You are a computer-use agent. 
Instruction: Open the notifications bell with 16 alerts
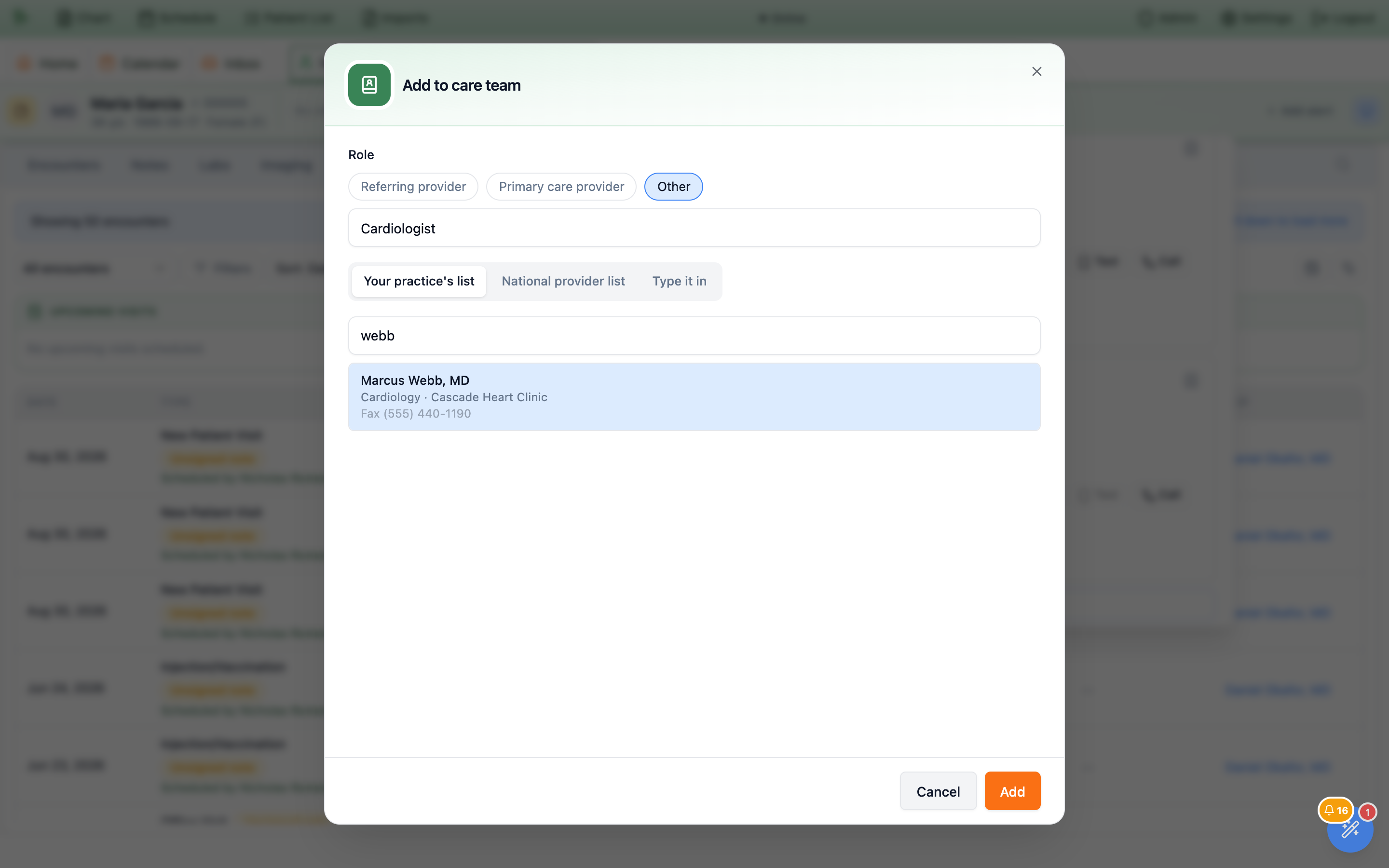point(1335,811)
